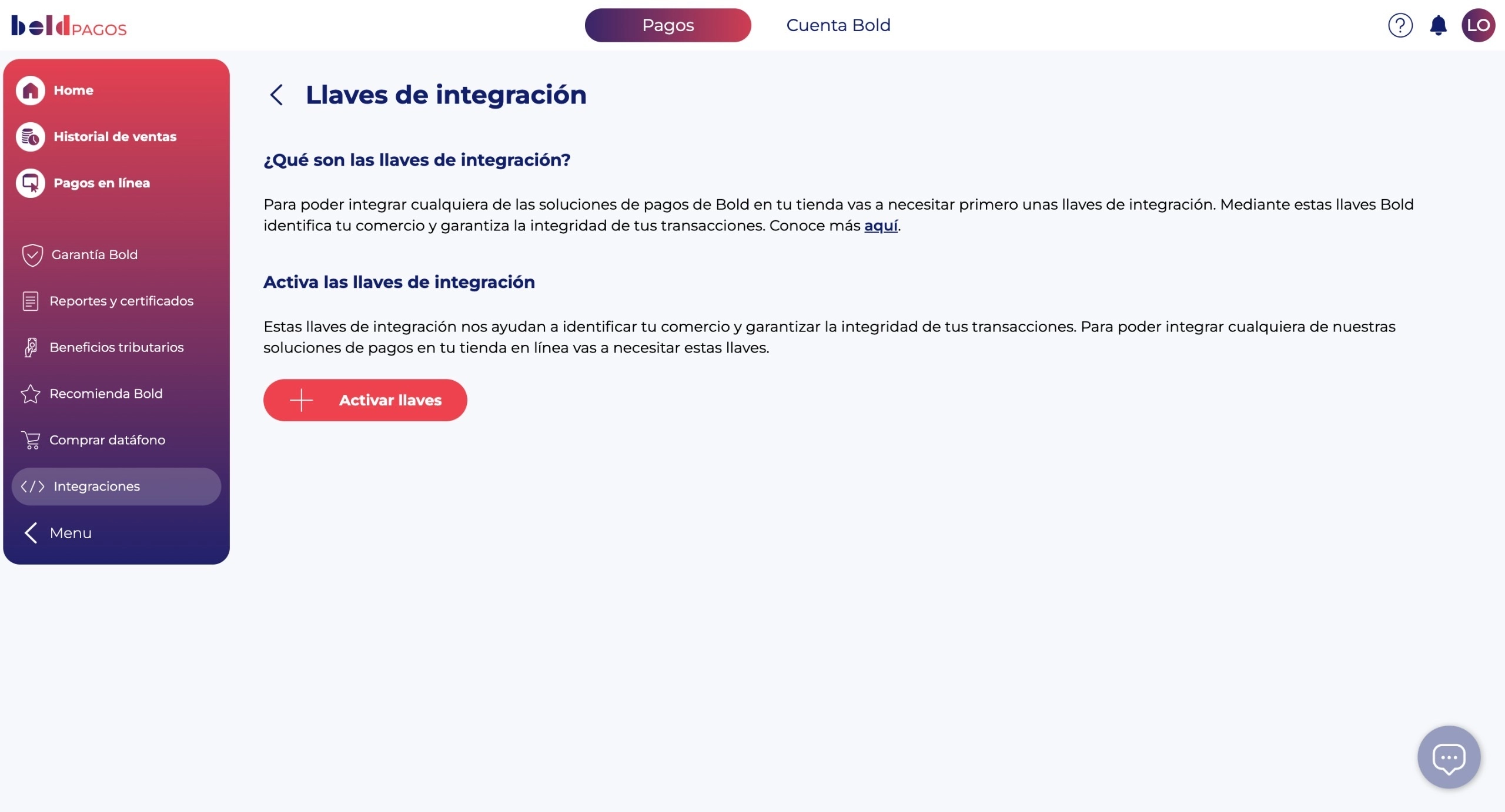The height and width of the screenshot is (812, 1505).
Task: Switch to the Pagos tab
Action: 668,25
